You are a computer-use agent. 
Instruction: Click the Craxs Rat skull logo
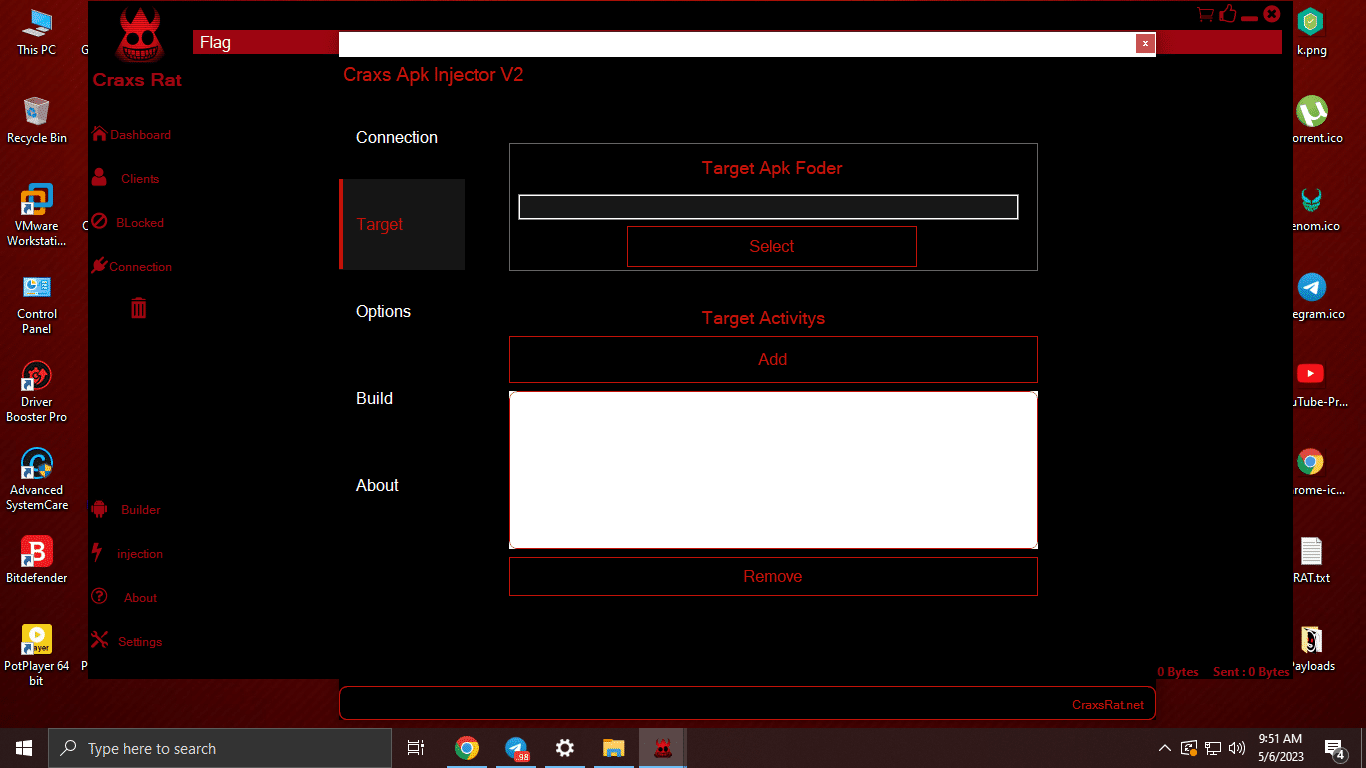(x=138, y=36)
